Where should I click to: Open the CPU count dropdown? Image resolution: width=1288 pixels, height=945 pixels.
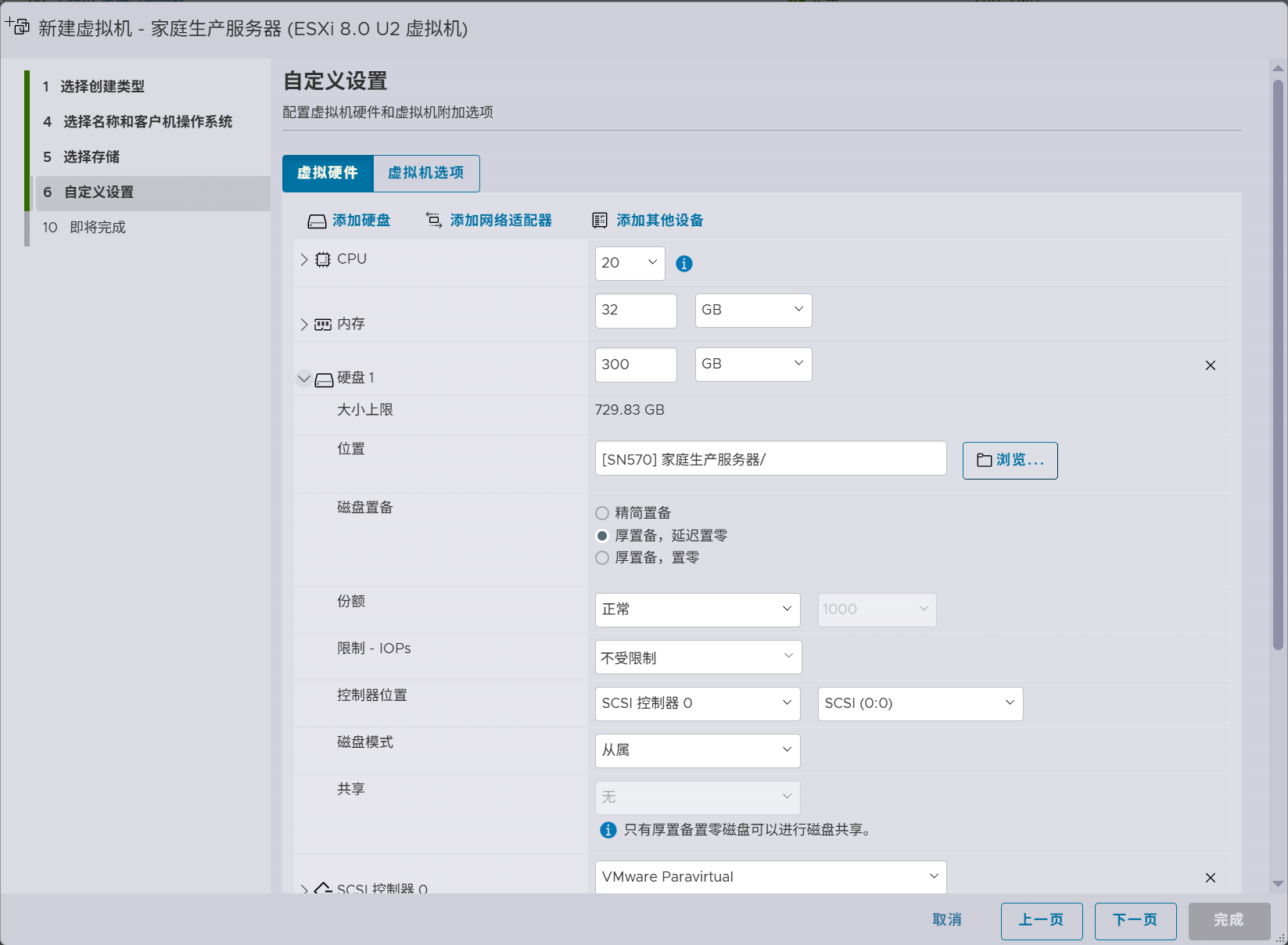click(630, 264)
